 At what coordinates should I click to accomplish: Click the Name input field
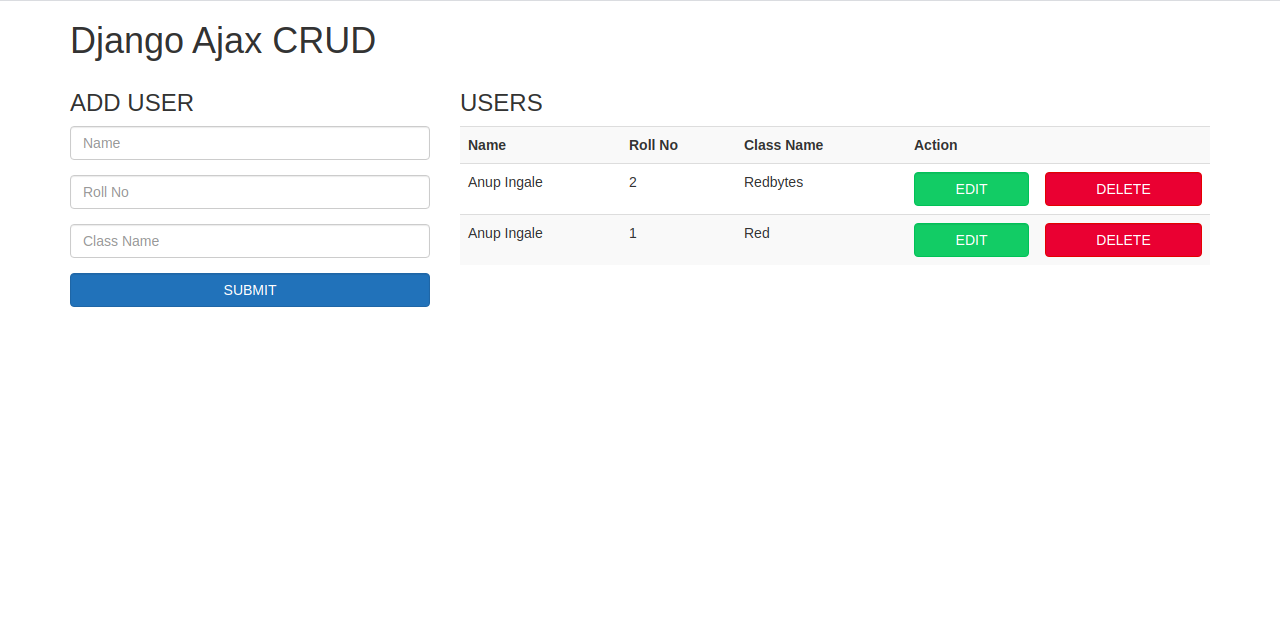point(249,143)
